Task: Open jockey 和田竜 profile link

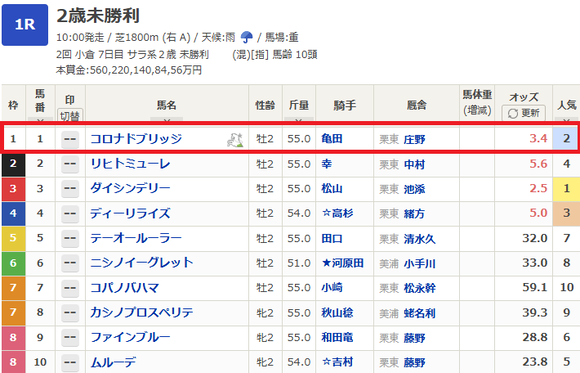Action: pyautogui.click(x=337, y=337)
